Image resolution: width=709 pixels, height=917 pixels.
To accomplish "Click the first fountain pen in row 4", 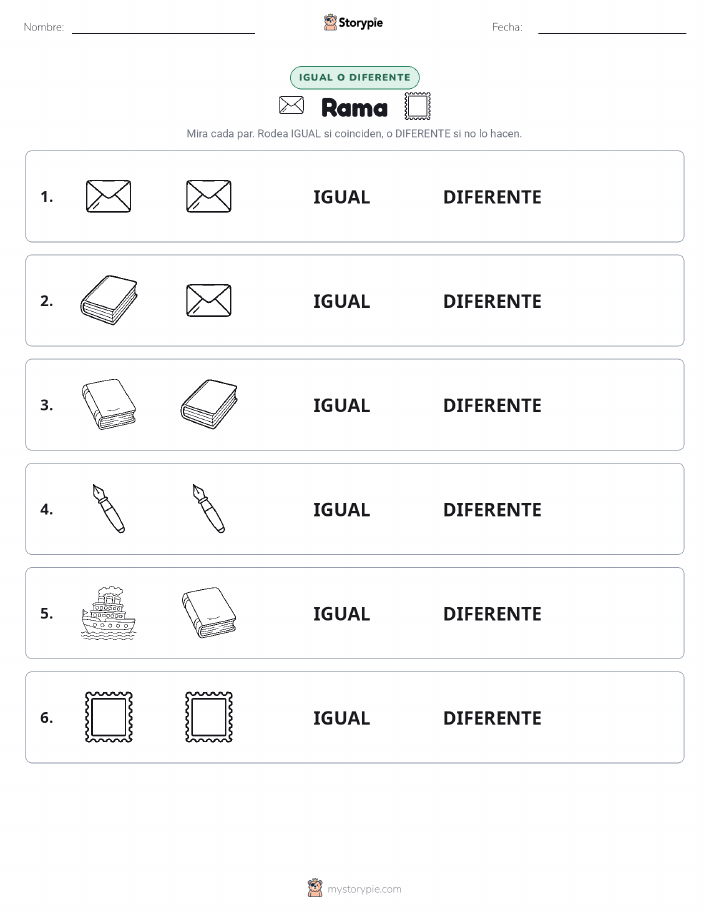I will point(109,508).
